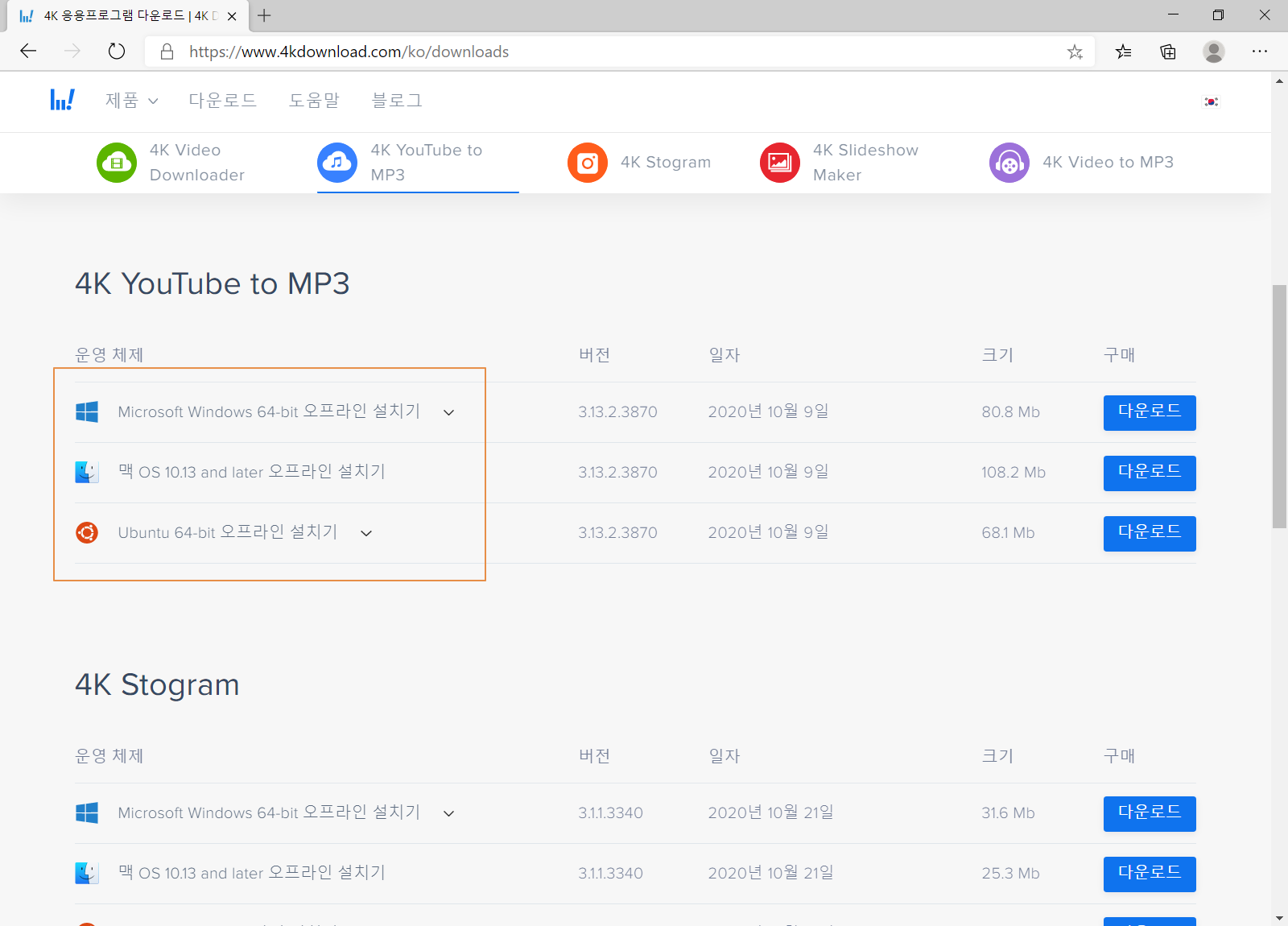Open the Collections icon in toolbar
Image resolution: width=1288 pixels, height=926 pixels.
[1168, 52]
